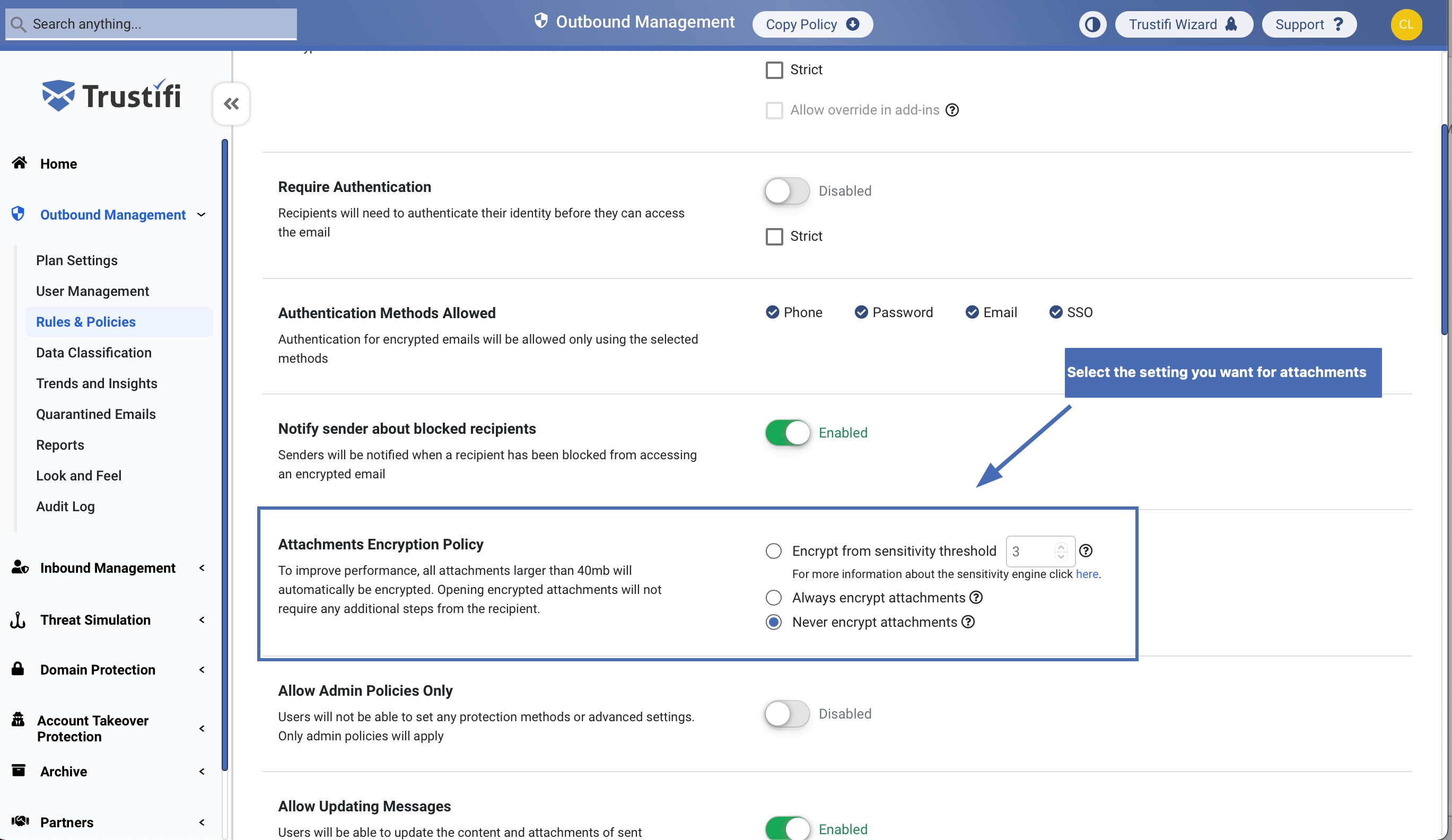Click the Search anything input field
Viewport: 1452px width, 840px height.
[151, 24]
